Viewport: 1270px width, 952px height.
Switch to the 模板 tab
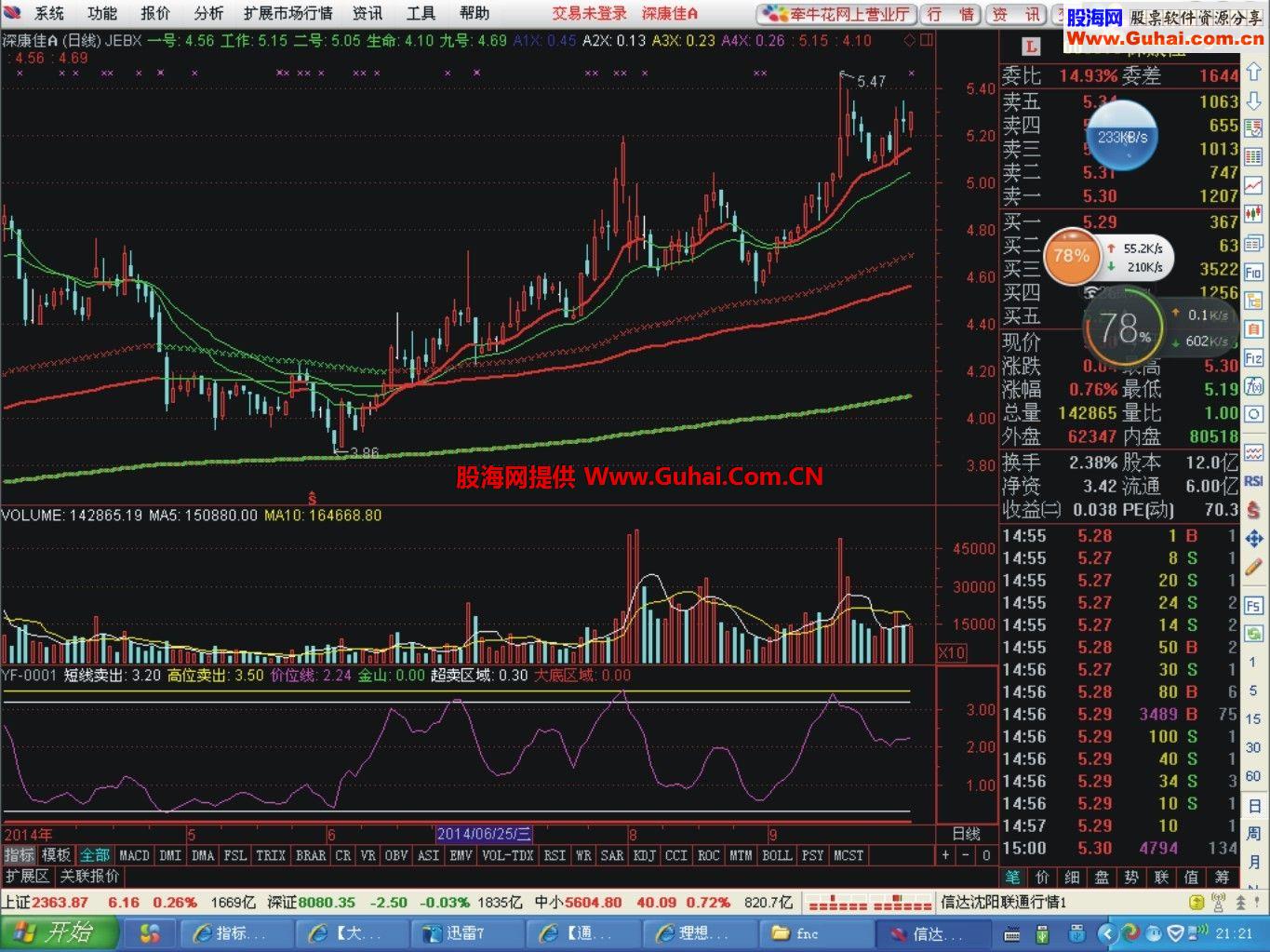point(57,855)
